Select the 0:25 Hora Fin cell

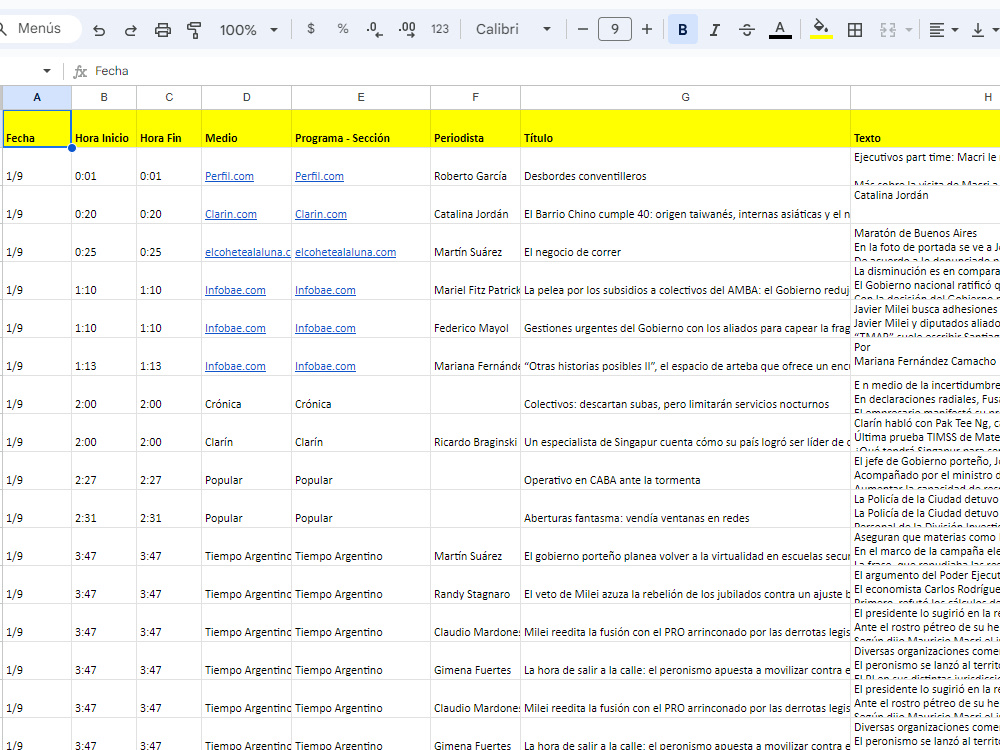(169, 243)
